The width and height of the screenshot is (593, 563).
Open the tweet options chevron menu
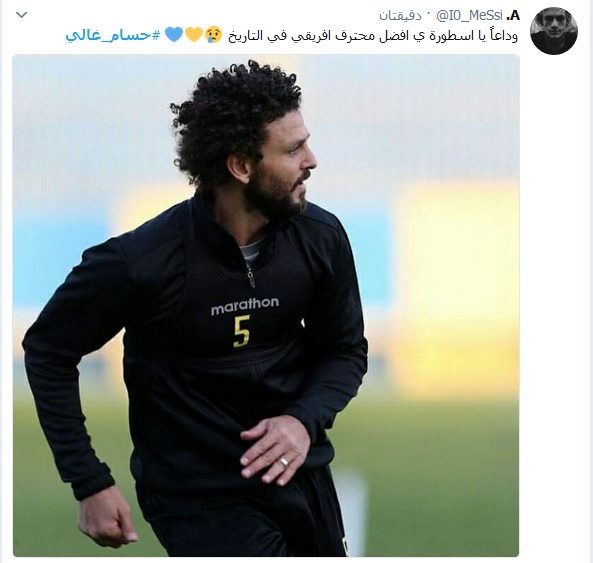(x=22, y=15)
